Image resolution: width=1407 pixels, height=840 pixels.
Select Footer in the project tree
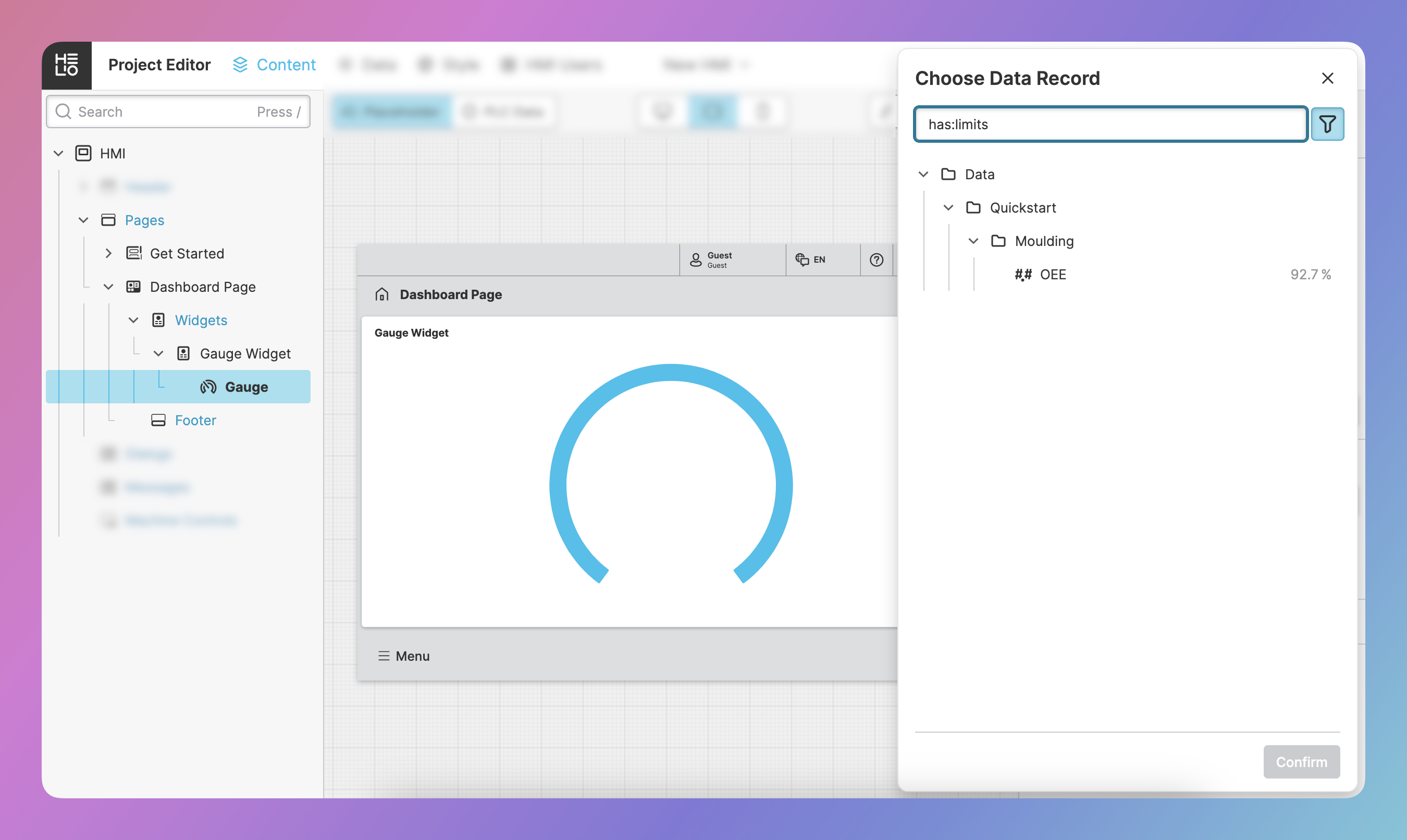(195, 421)
